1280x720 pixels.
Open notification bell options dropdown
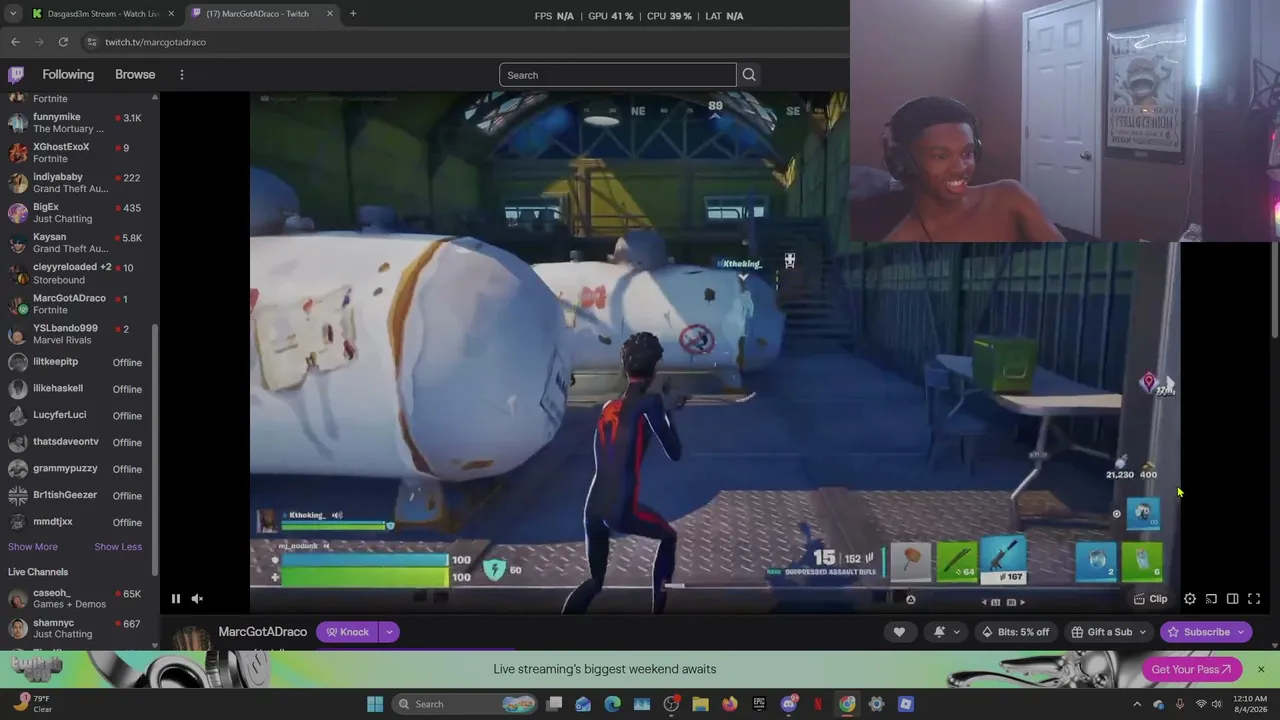[945, 632]
